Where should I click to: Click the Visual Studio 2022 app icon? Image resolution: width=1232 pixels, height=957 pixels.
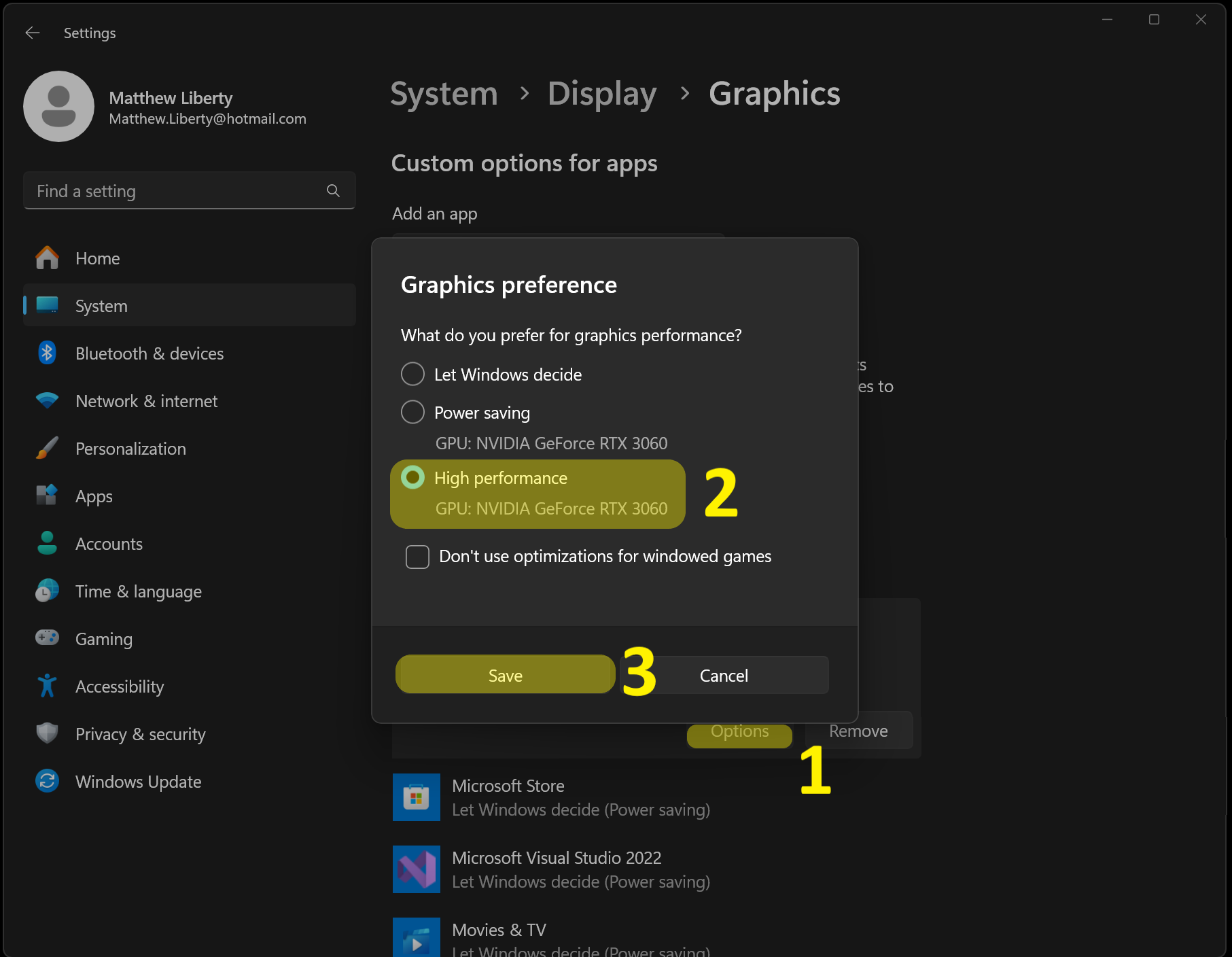417,869
